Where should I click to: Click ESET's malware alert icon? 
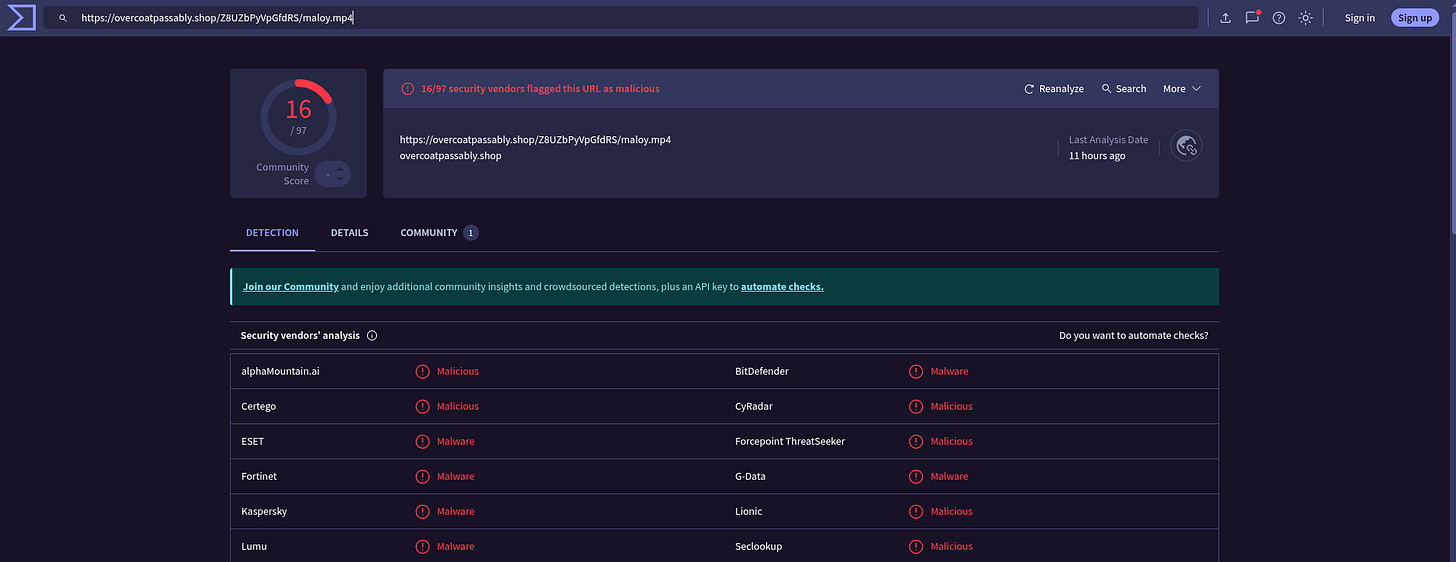point(422,441)
